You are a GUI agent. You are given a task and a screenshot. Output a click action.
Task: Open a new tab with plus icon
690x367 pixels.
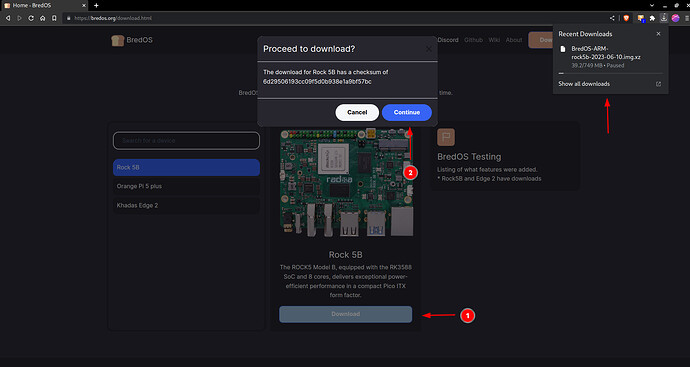point(96,5)
